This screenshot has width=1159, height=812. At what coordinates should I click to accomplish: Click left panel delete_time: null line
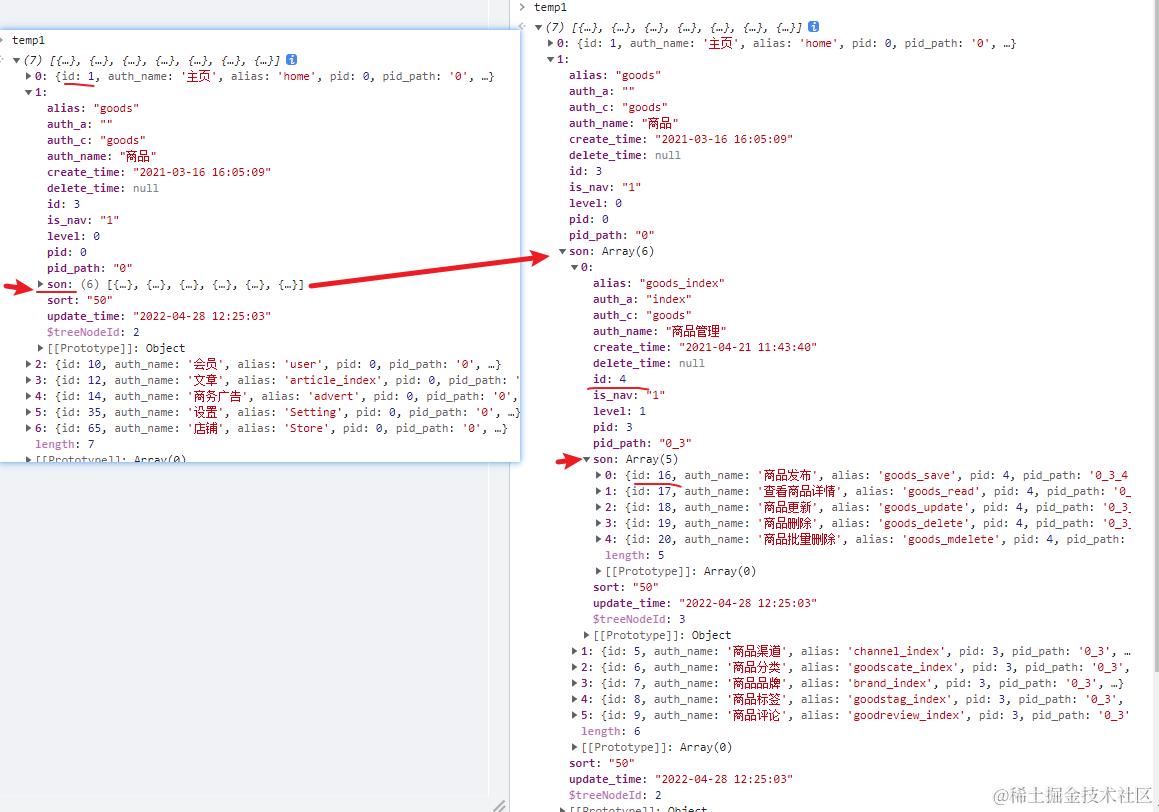point(103,188)
